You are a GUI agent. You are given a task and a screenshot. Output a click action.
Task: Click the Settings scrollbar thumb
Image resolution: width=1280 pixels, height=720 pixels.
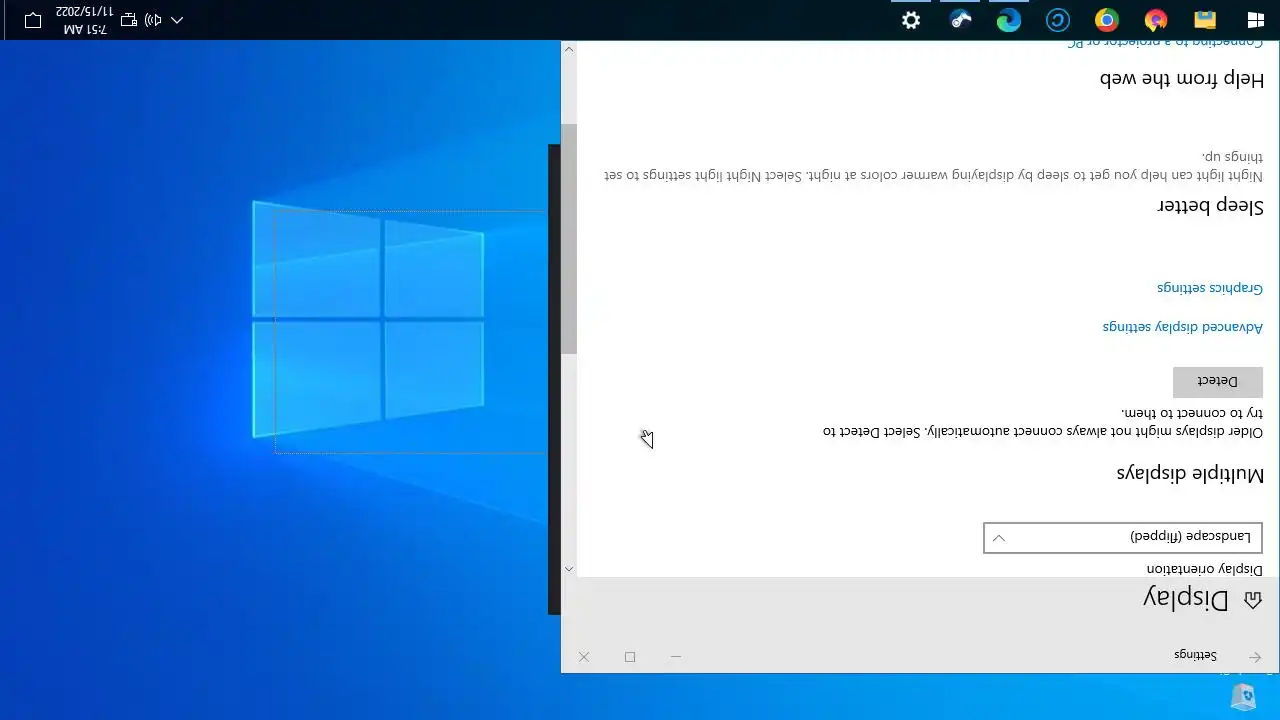pos(569,238)
